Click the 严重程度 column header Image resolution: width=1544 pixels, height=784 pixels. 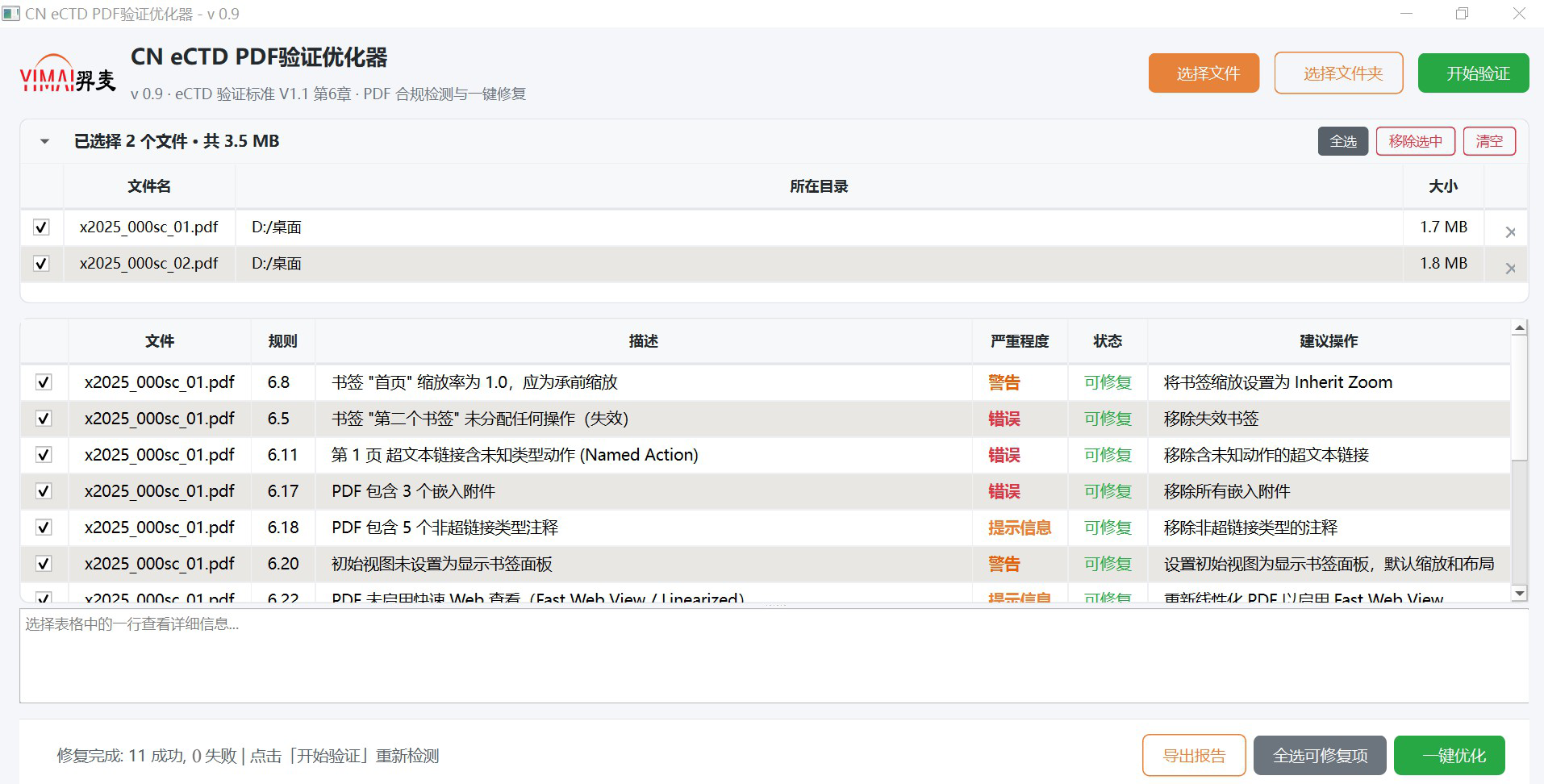coord(1020,341)
